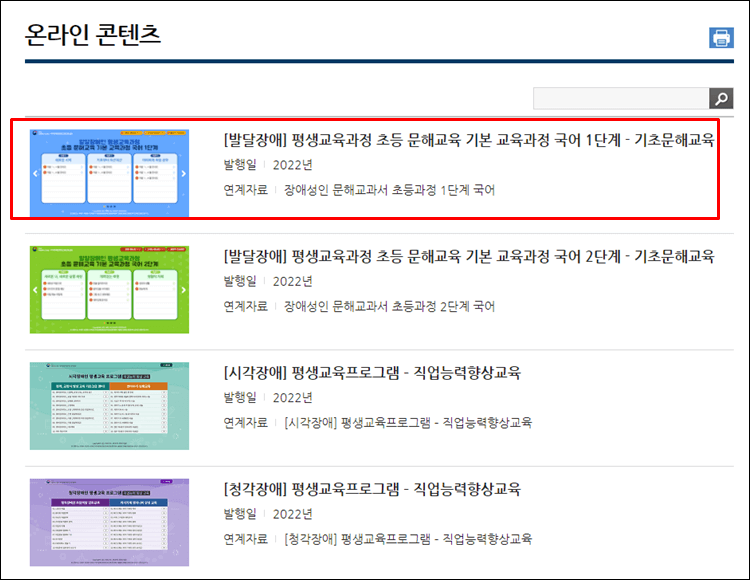This screenshot has width=750, height=580.
Task: Open blue 국어 1단계 thumbnail image
Action: [x=110, y=173]
